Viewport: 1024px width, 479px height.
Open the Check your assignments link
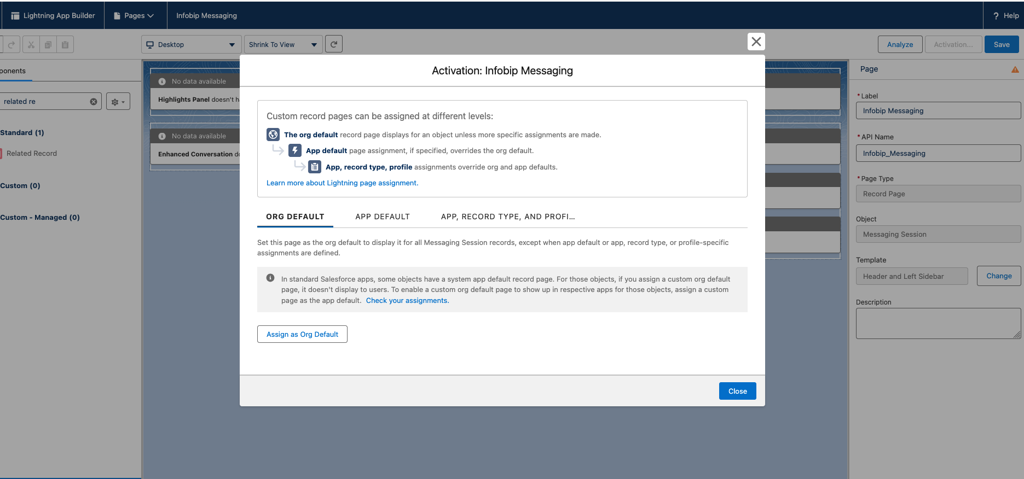[408, 301]
